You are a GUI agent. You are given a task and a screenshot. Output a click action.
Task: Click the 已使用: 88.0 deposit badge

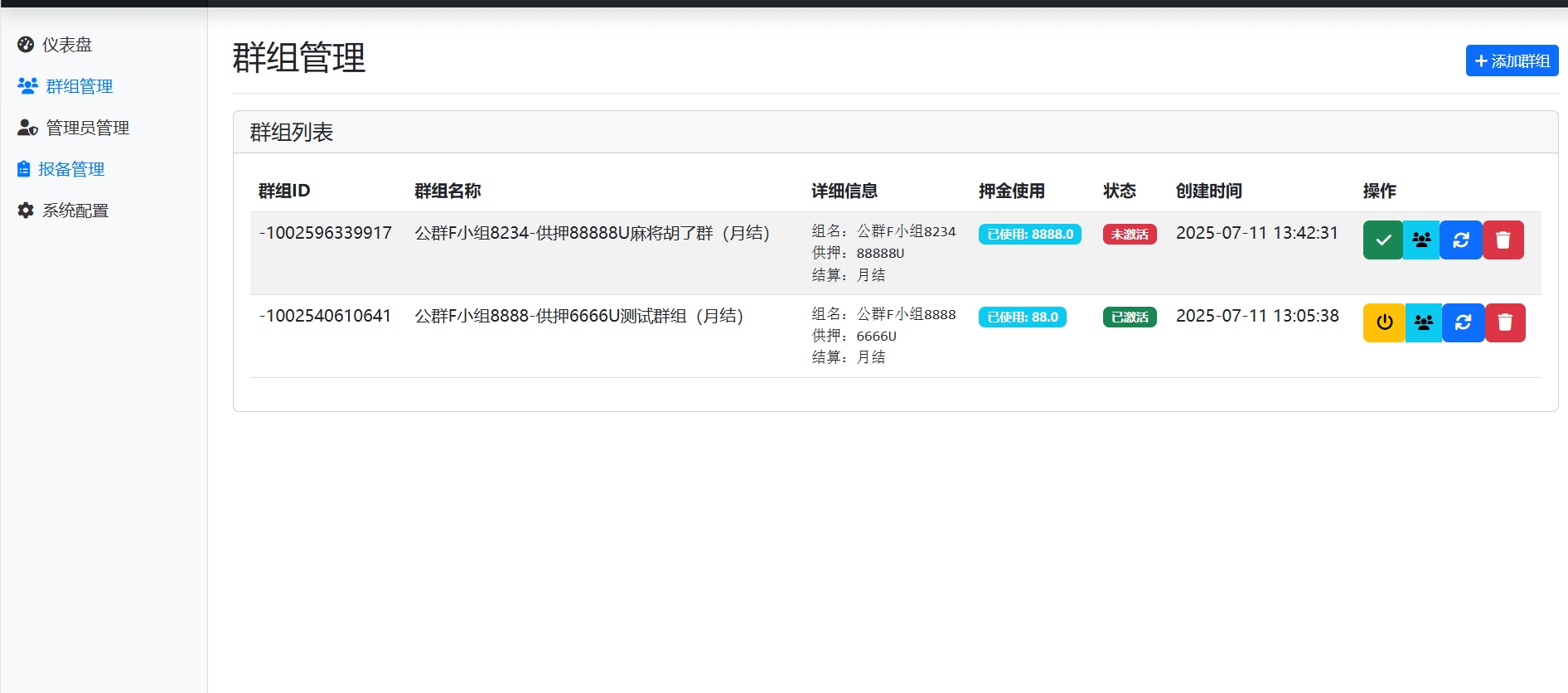[1022, 317]
